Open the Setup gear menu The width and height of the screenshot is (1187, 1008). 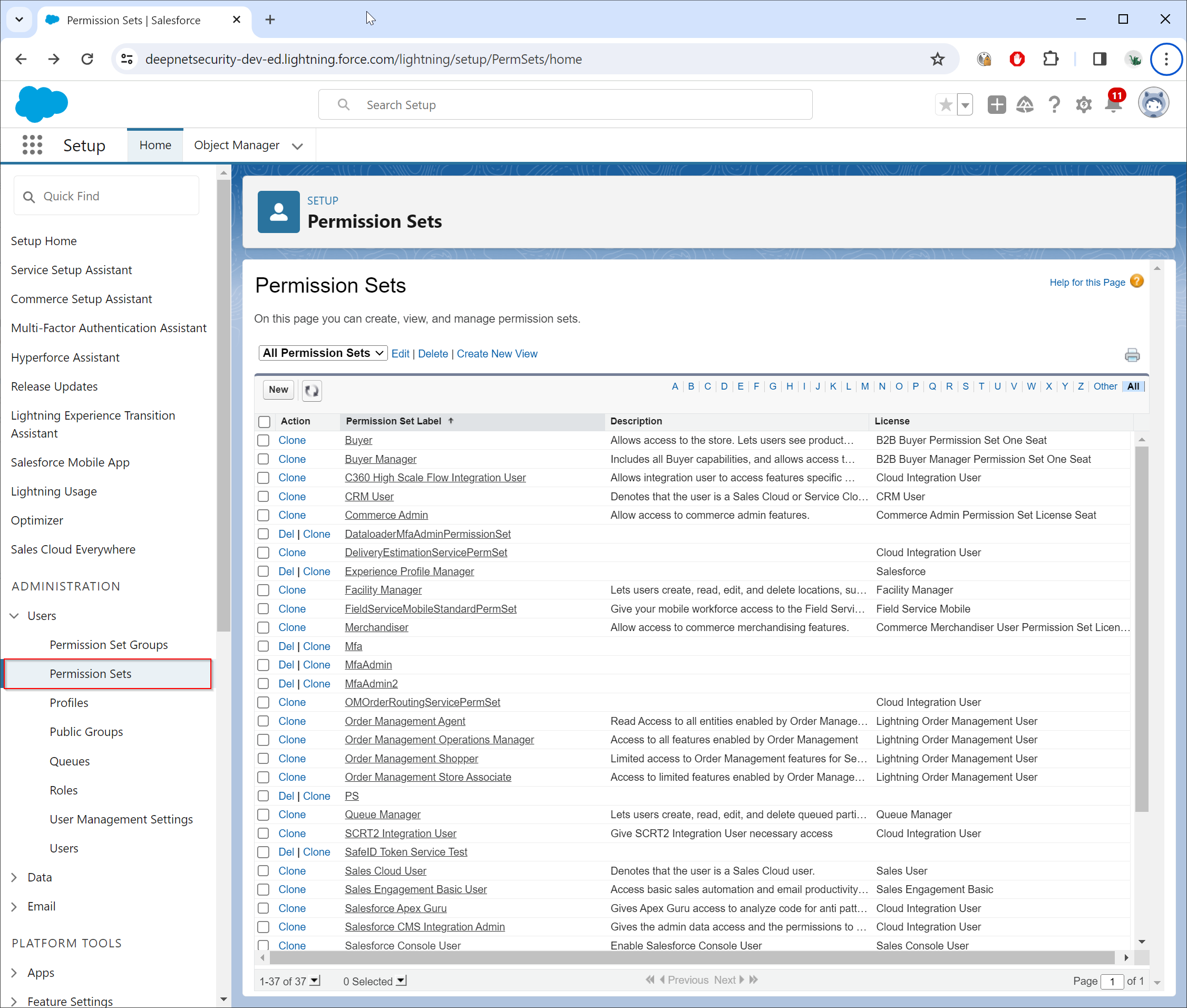click(1083, 104)
